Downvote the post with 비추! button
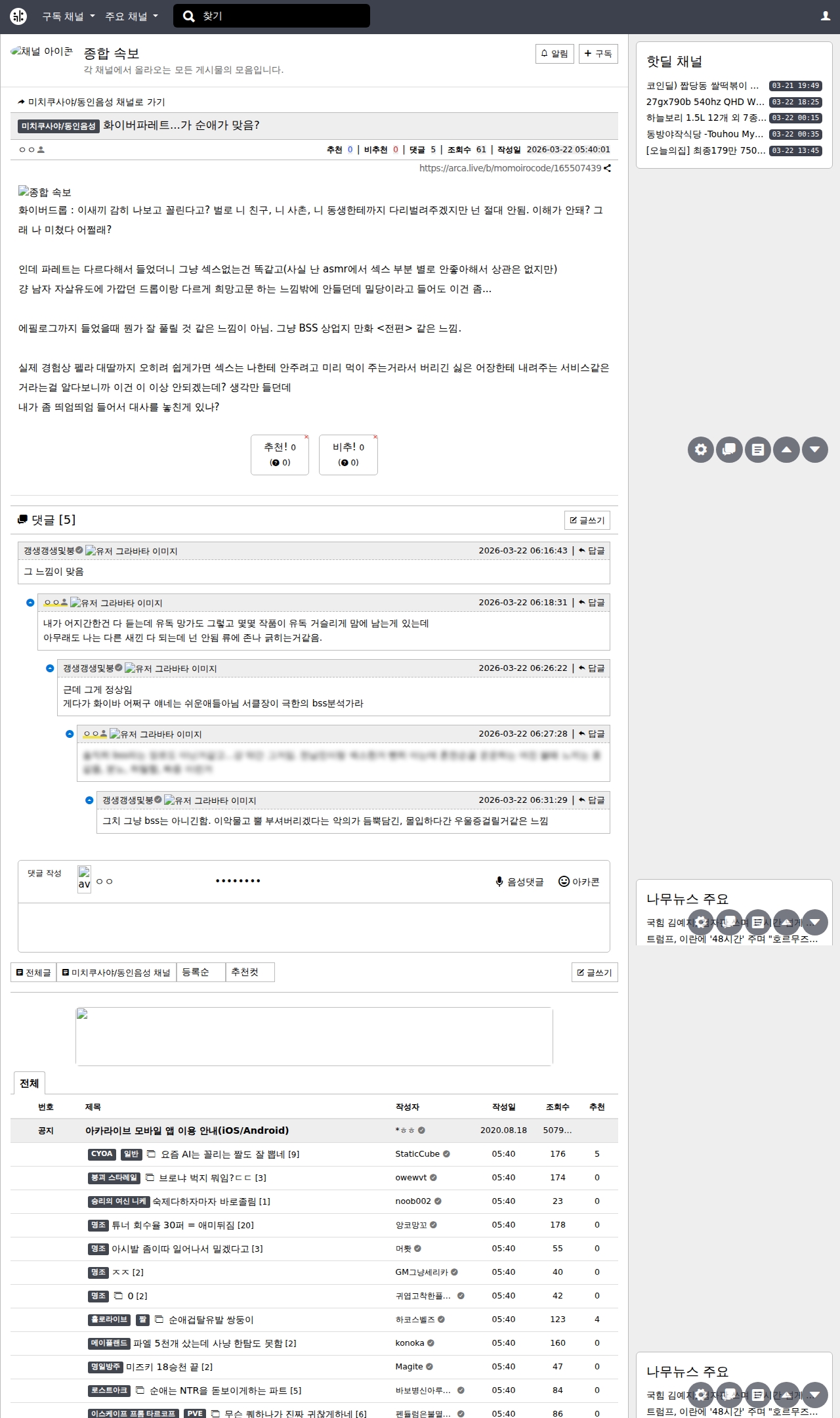Viewport: 840px width, 1418px height. click(x=348, y=454)
